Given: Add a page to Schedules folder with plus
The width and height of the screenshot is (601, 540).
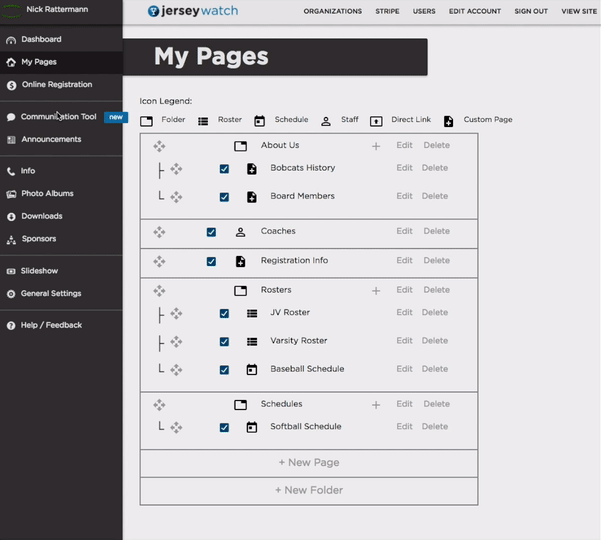Looking at the screenshot, I should click(376, 405).
